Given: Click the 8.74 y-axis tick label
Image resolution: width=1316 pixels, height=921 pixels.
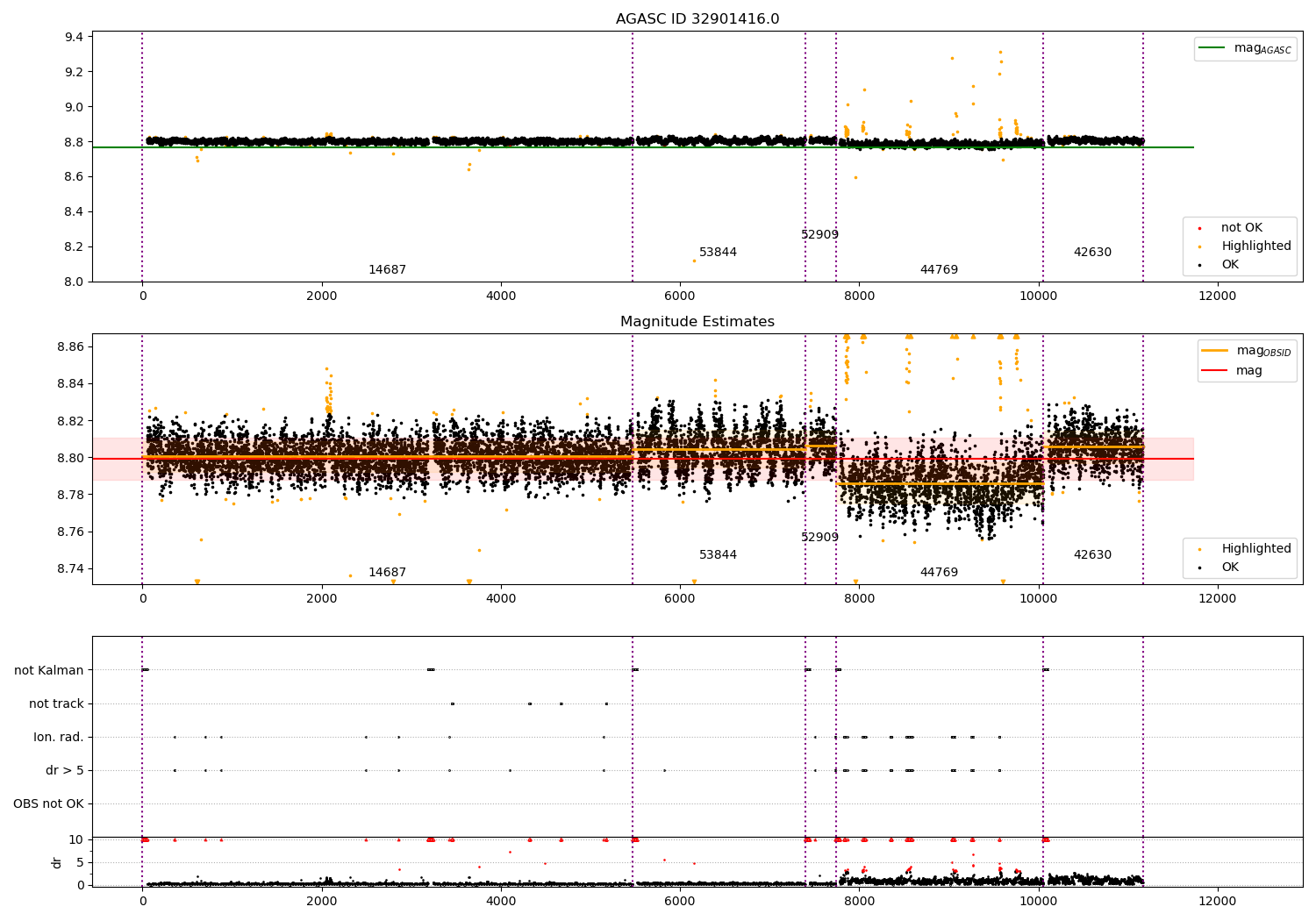Looking at the screenshot, I should click(x=71, y=569).
